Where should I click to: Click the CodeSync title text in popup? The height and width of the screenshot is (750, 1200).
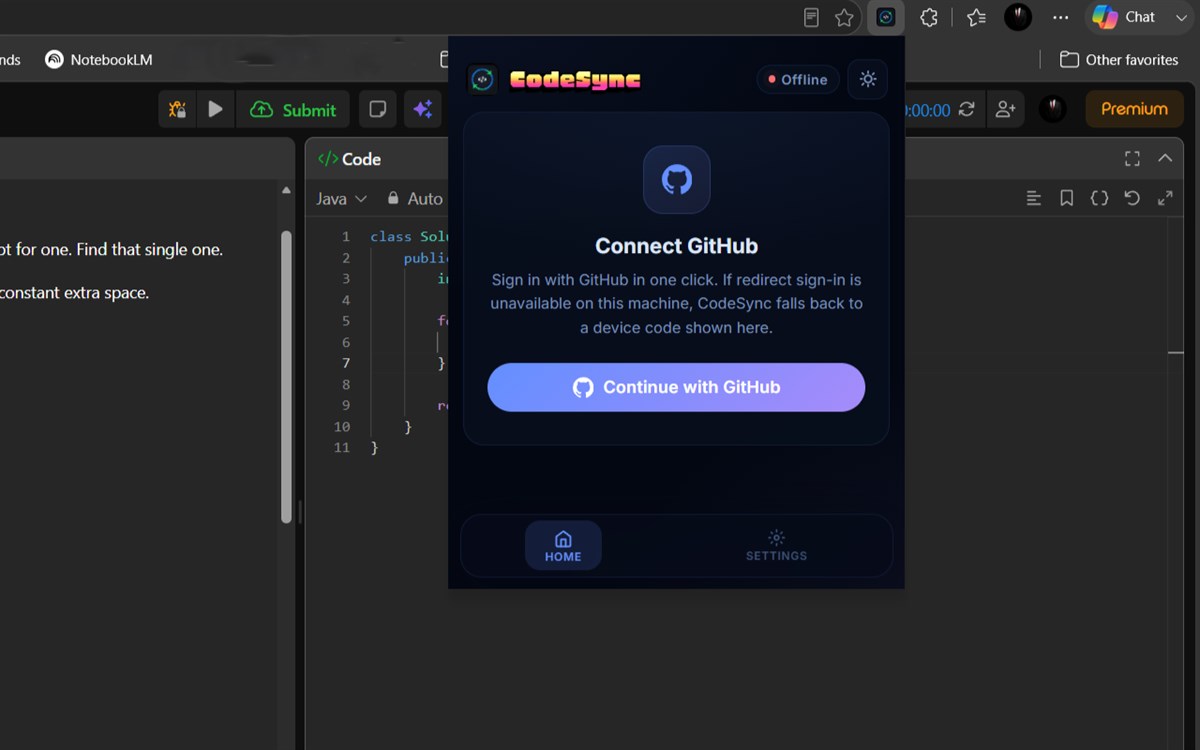[x=575, y=80]
